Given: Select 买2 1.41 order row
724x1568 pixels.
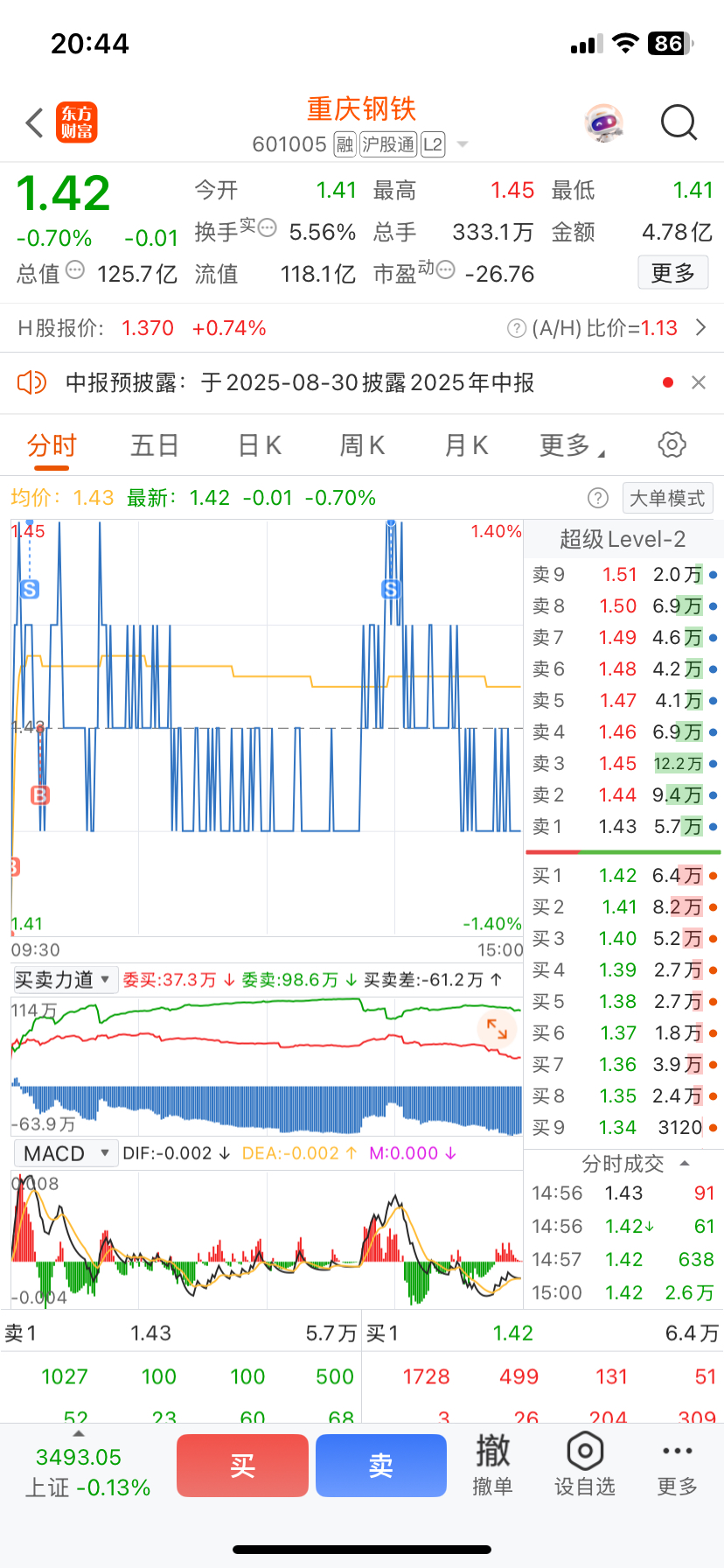Looking at the screenshot, I should [x=624, y=907].
